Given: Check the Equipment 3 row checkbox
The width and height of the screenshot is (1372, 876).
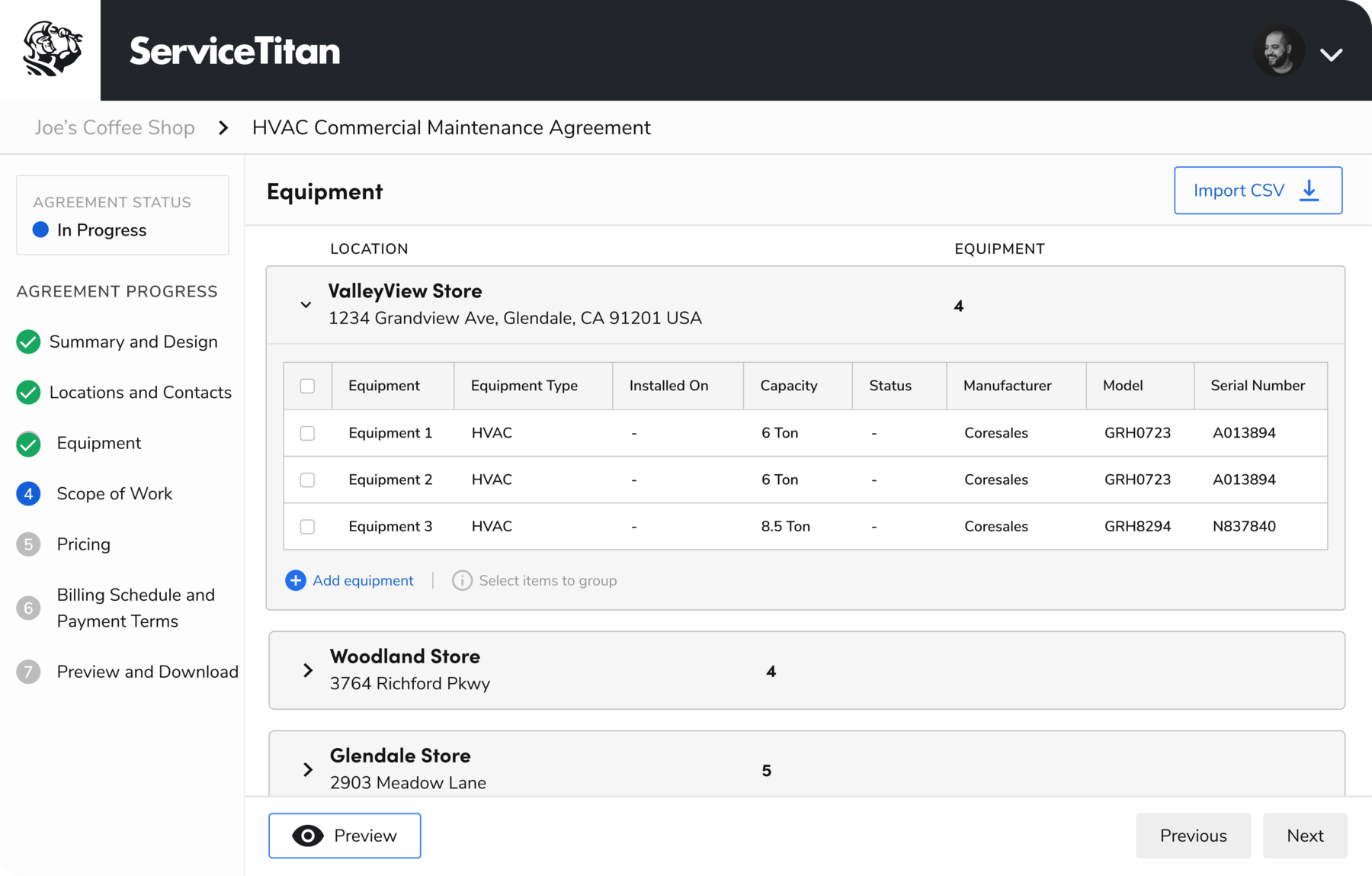Looking at the screenshot, I should tap(307, 527).
